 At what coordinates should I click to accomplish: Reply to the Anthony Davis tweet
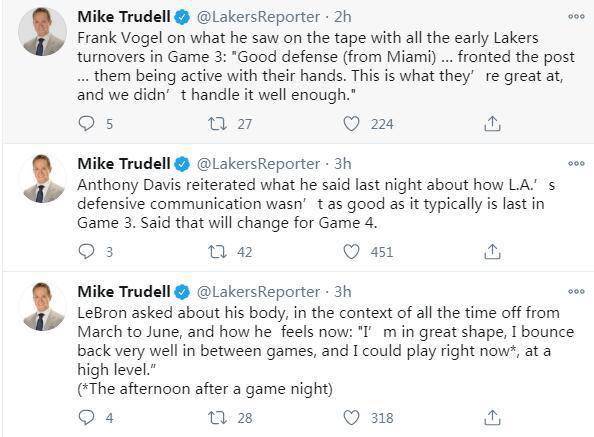point(86,251)
